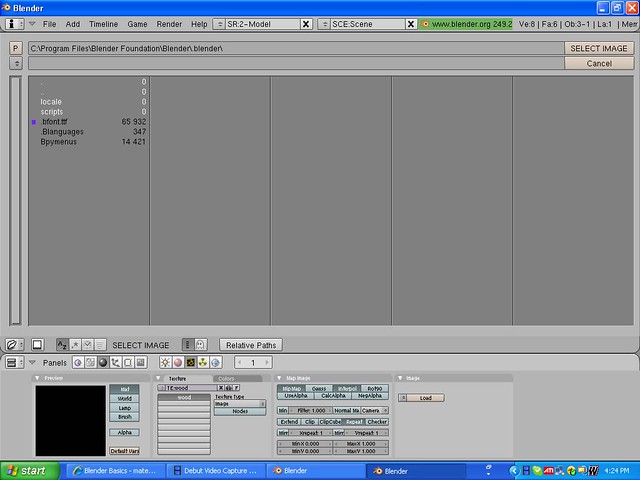
Task: Toggle the UseAlpha option
Action: [296, 396]
